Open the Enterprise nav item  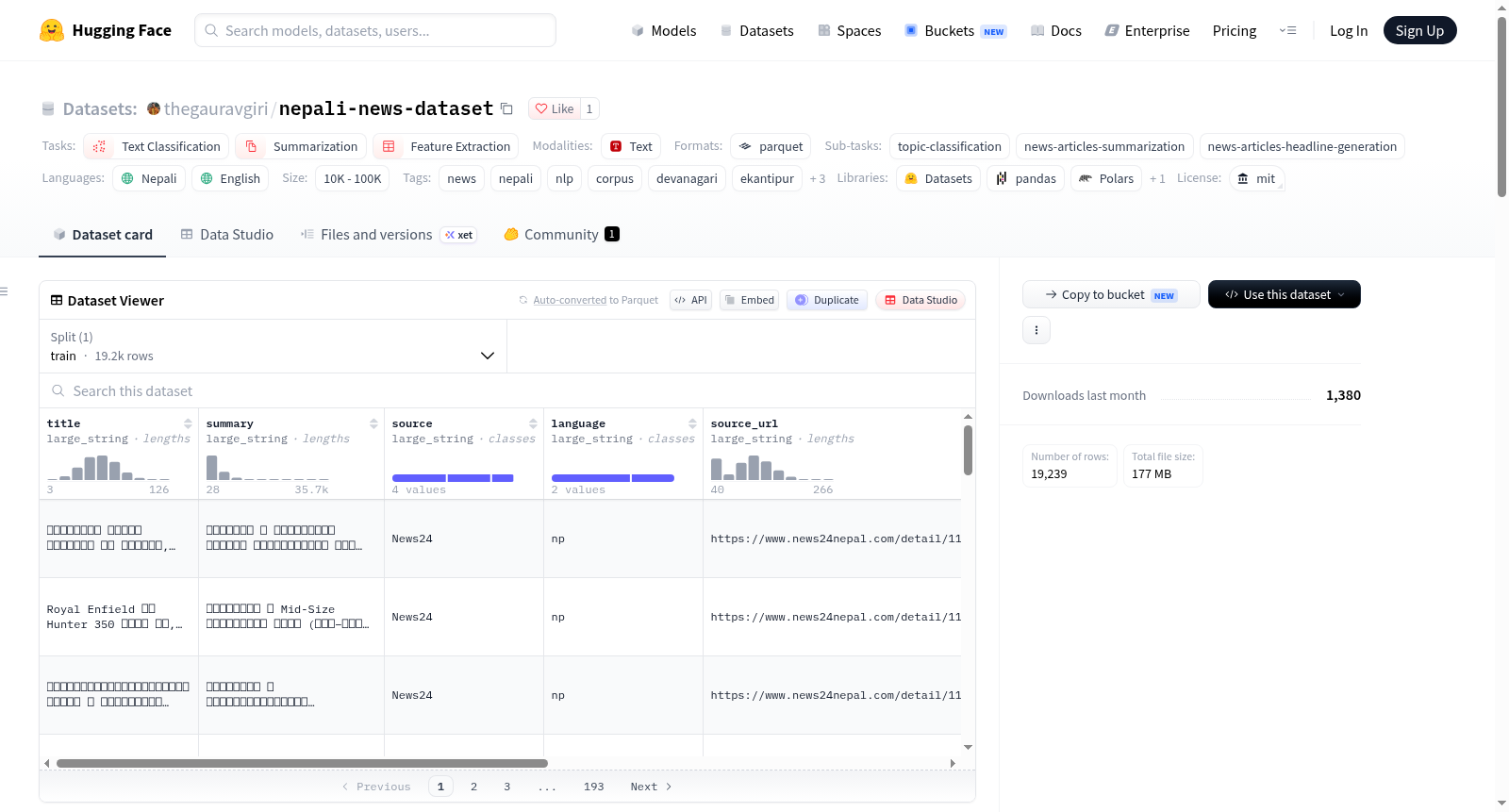pyautogui.click(x=1147, y=30)
